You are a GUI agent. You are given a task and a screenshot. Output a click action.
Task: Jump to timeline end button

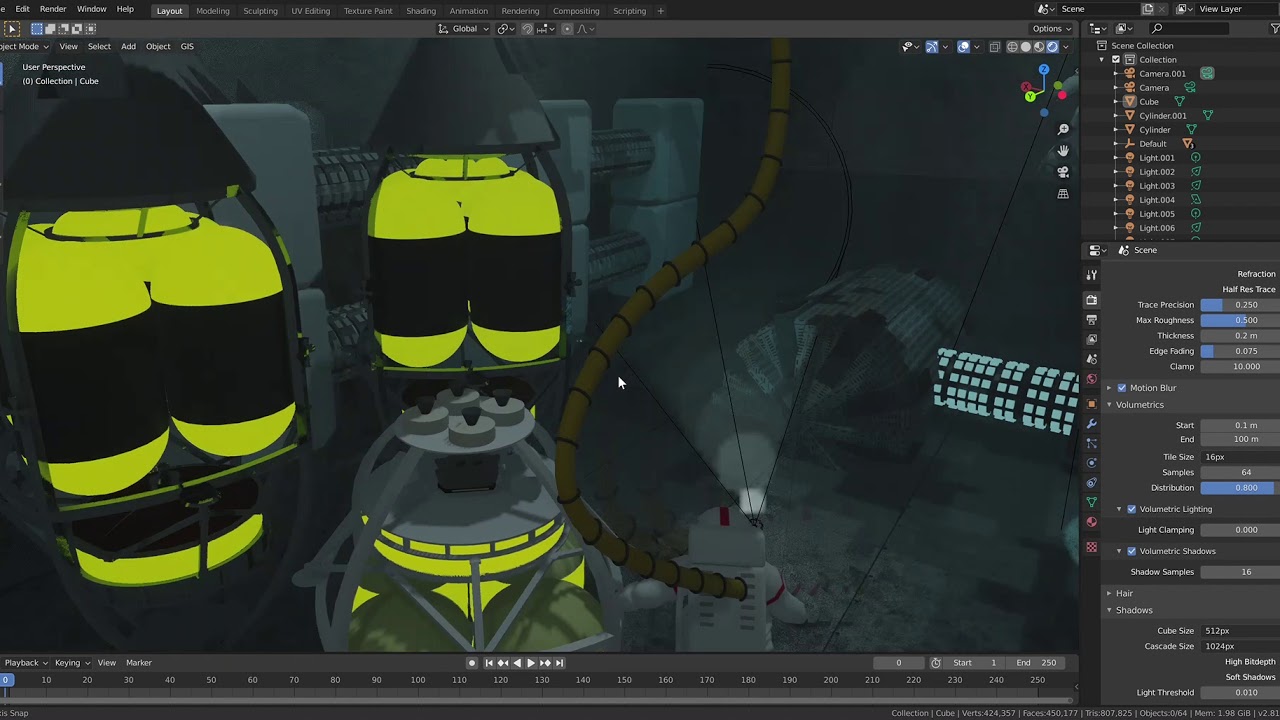(x=559, y=663)
